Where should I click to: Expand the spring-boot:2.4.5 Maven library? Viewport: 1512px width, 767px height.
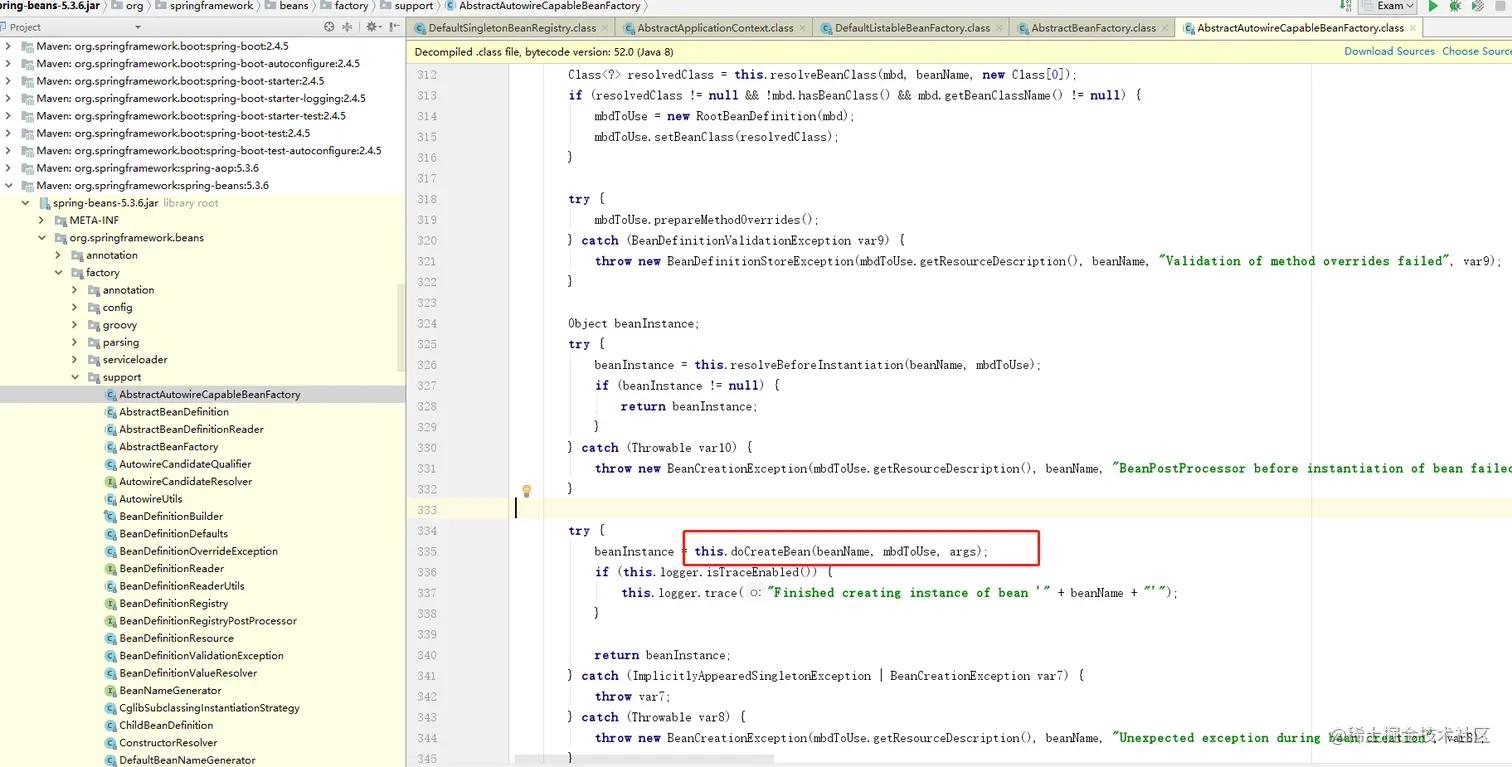(9, 46)
